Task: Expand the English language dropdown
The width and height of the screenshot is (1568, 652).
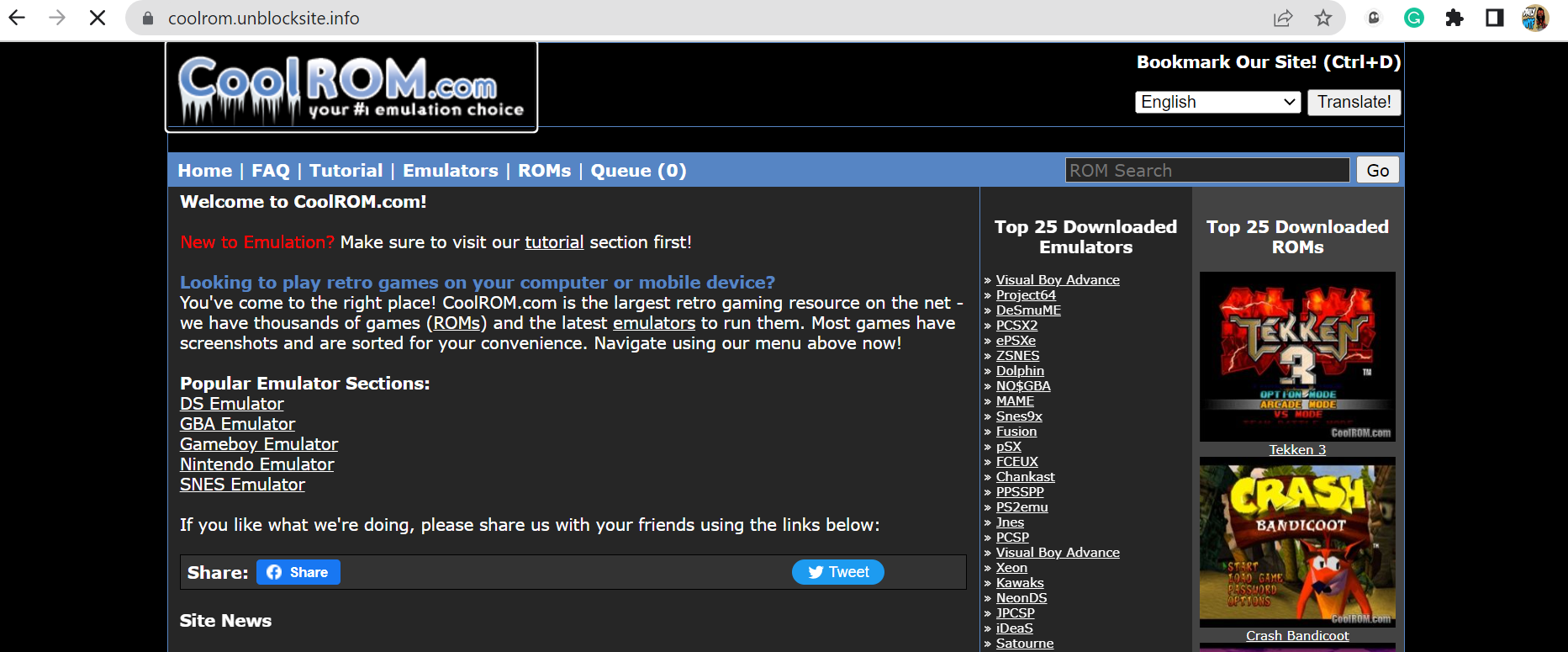Action: tap(1217, 102)
